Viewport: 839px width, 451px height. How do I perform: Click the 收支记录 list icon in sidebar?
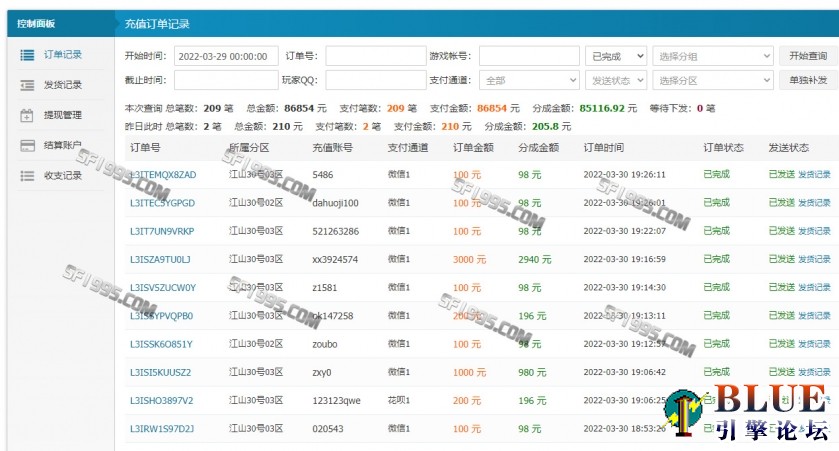click(27, 175)
